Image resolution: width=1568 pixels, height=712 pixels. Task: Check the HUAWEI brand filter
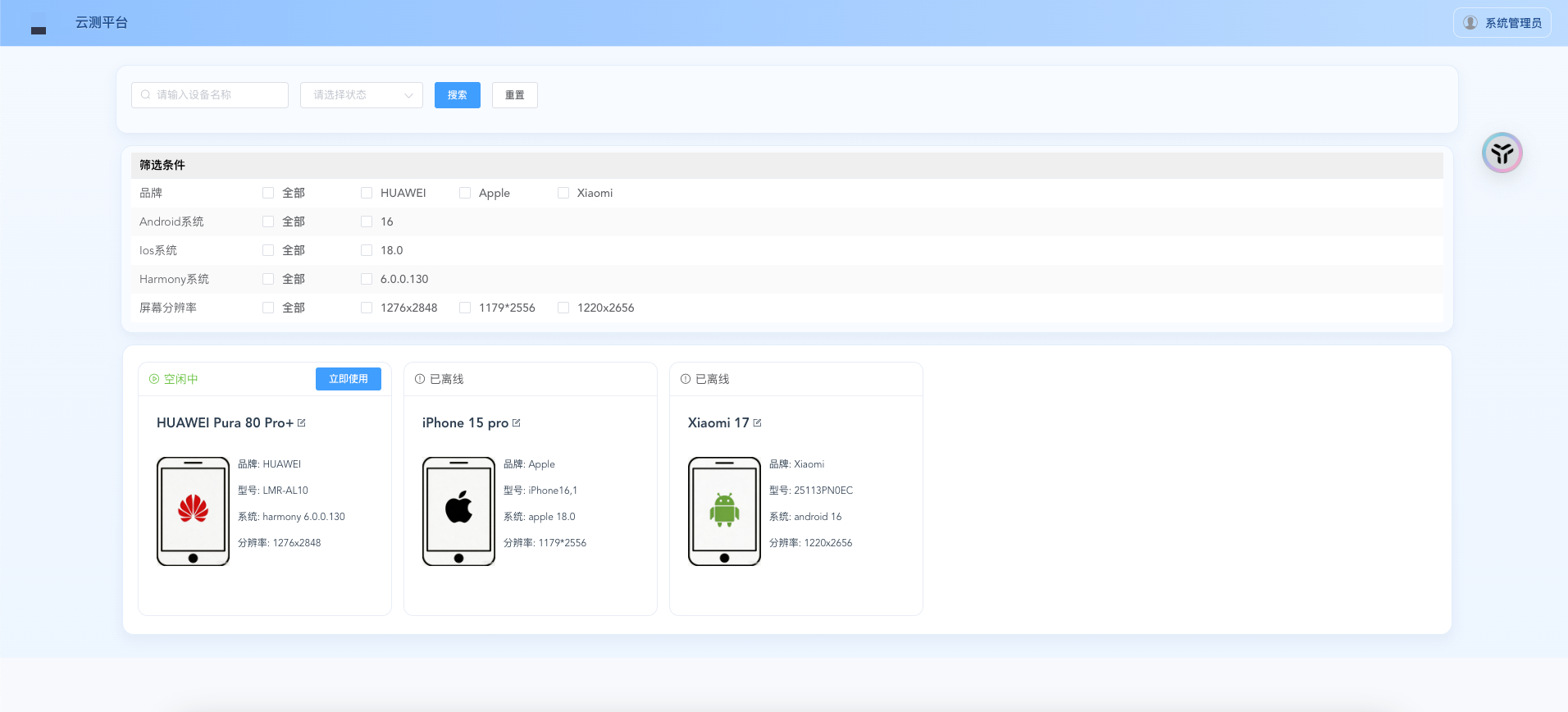[x=367, y=193]
